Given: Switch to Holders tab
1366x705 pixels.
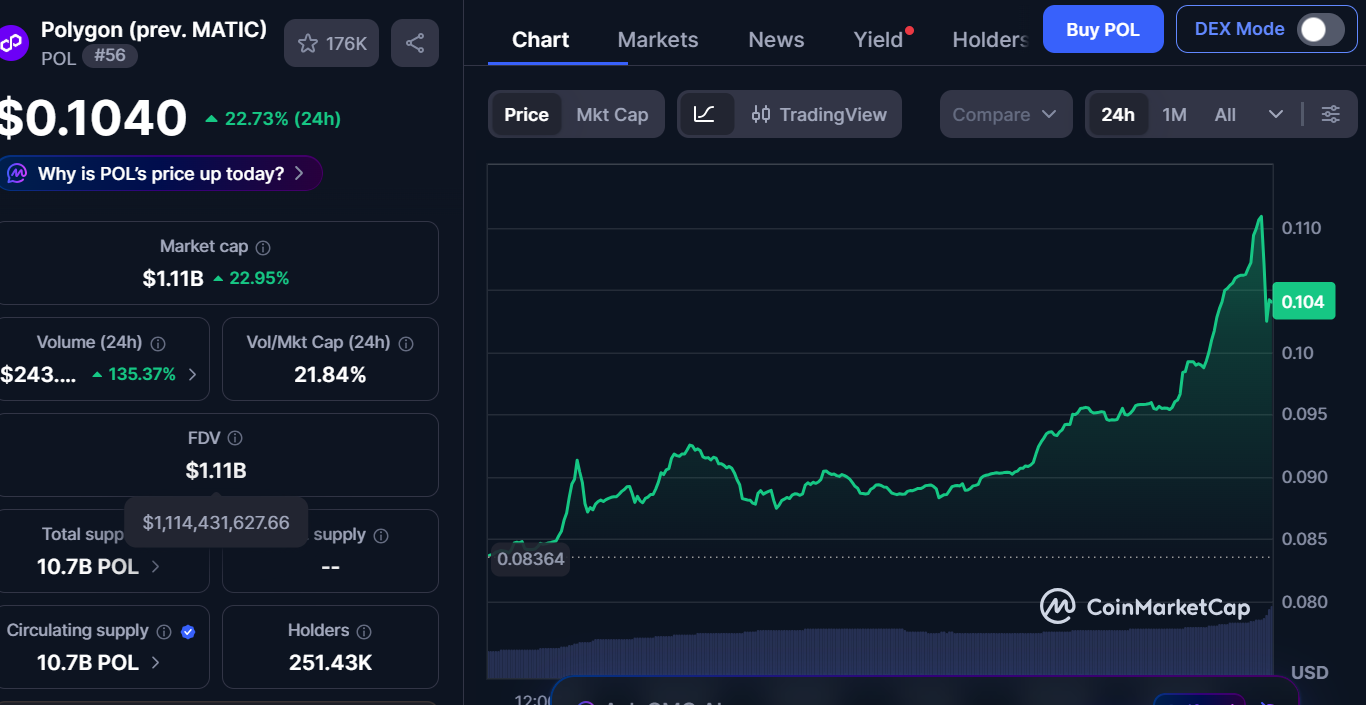Looking at the screenshot, I should [x=990, y=40].
